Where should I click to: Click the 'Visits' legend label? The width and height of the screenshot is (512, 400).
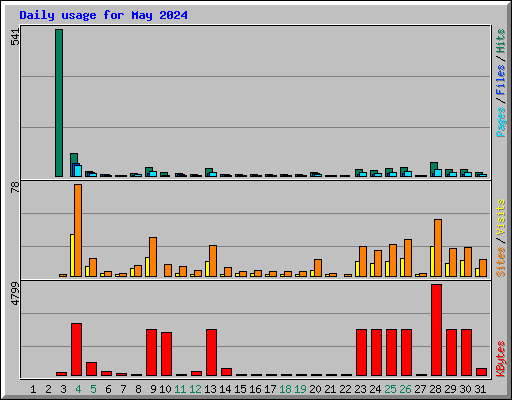pyautogui.click(x=500, y=218)
